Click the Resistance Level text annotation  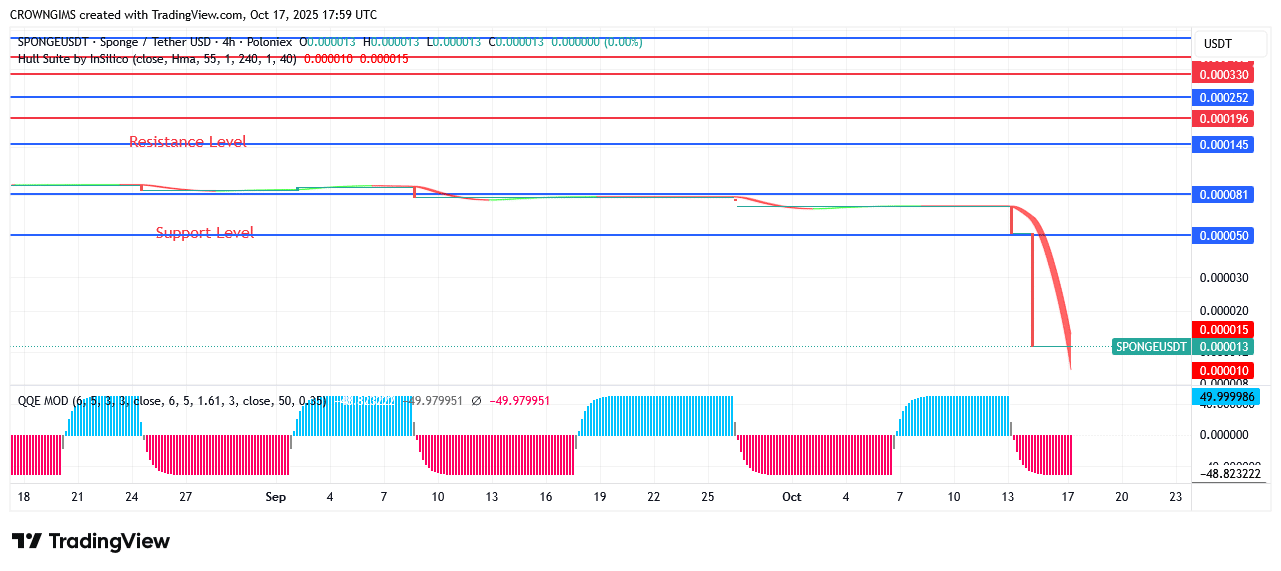(187, 142)
